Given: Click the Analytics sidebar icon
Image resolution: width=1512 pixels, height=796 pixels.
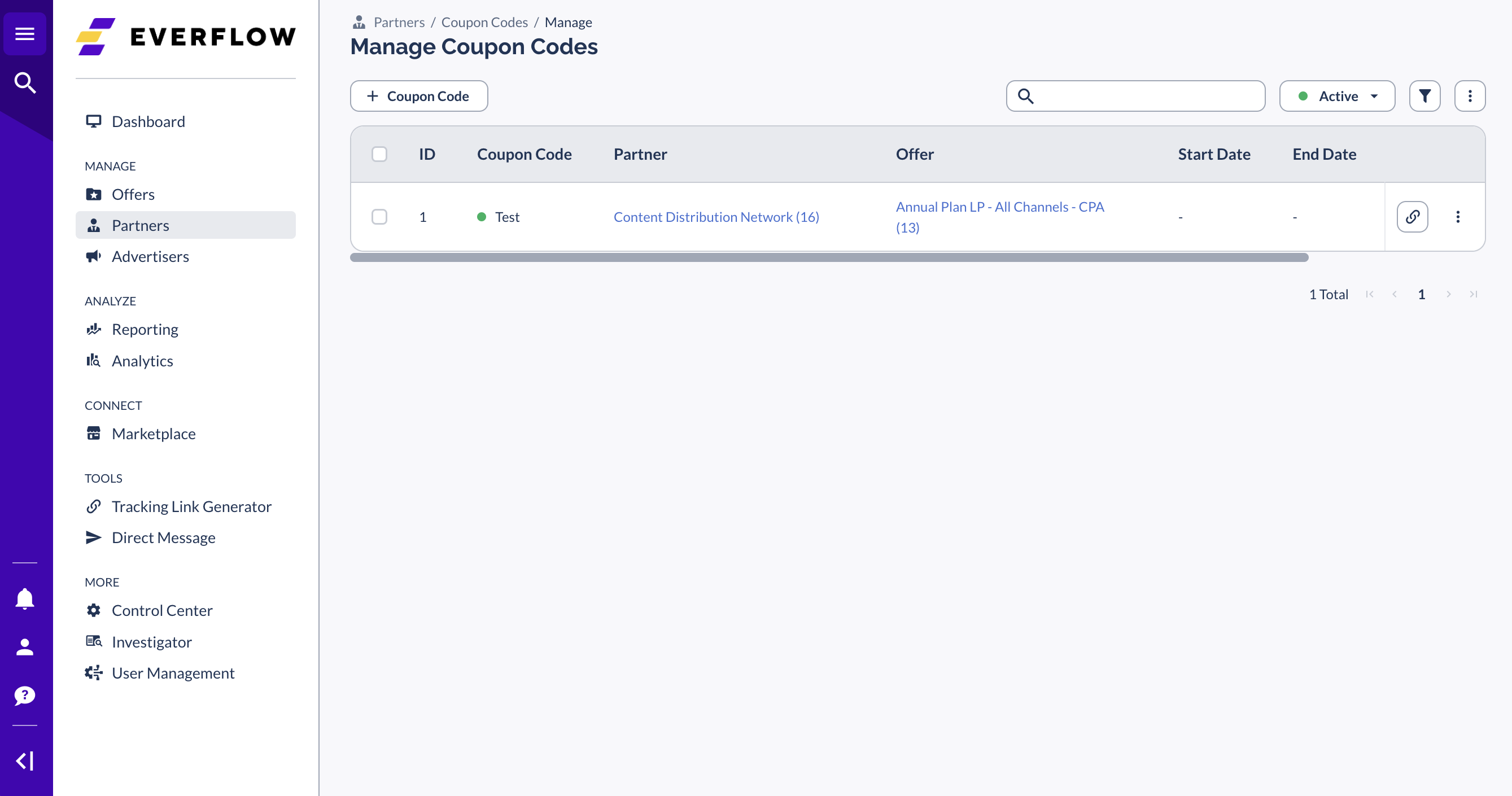Looking at the screenshot, I should 94,360.
